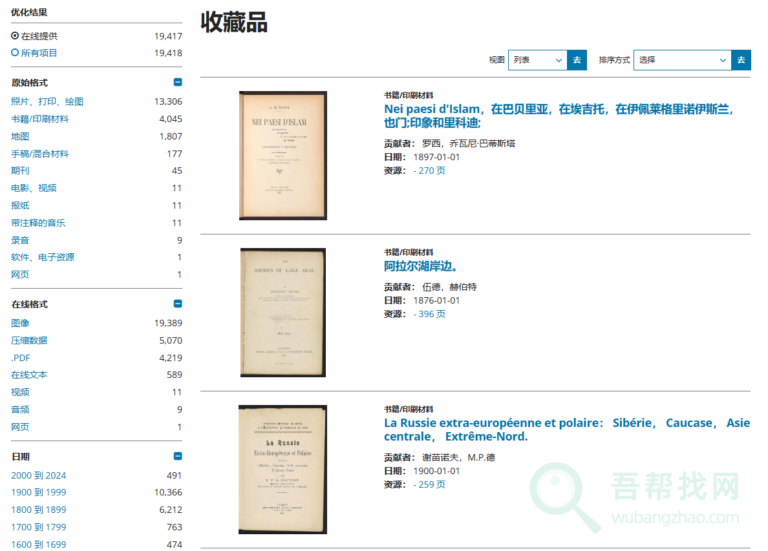
Task: Click the 10,366 count for 1900 到 1999
Action: point(168,492)
